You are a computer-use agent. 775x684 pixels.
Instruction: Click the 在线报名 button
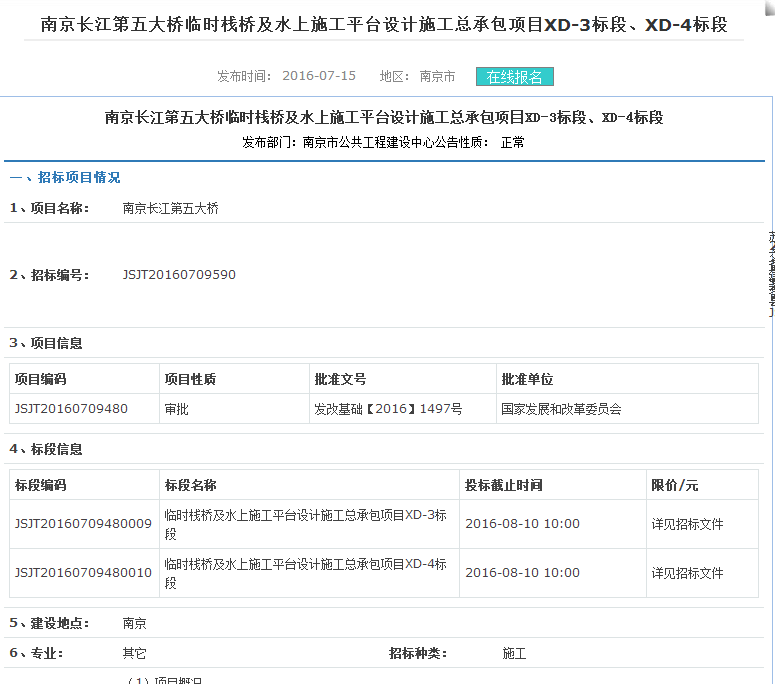(515, 77)
